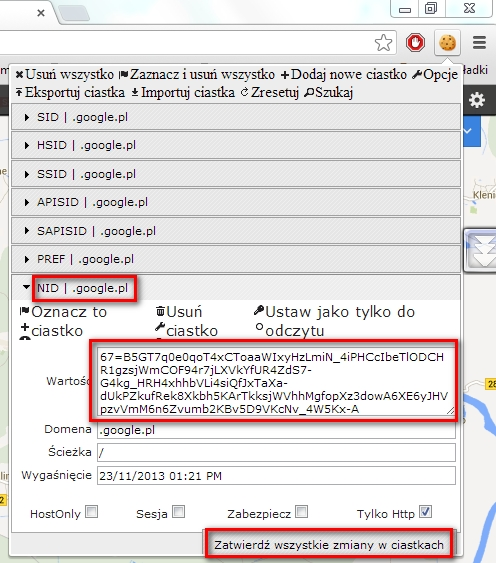Expand the PREF cookie row
The image size is (496, 563).
point(236,259)
